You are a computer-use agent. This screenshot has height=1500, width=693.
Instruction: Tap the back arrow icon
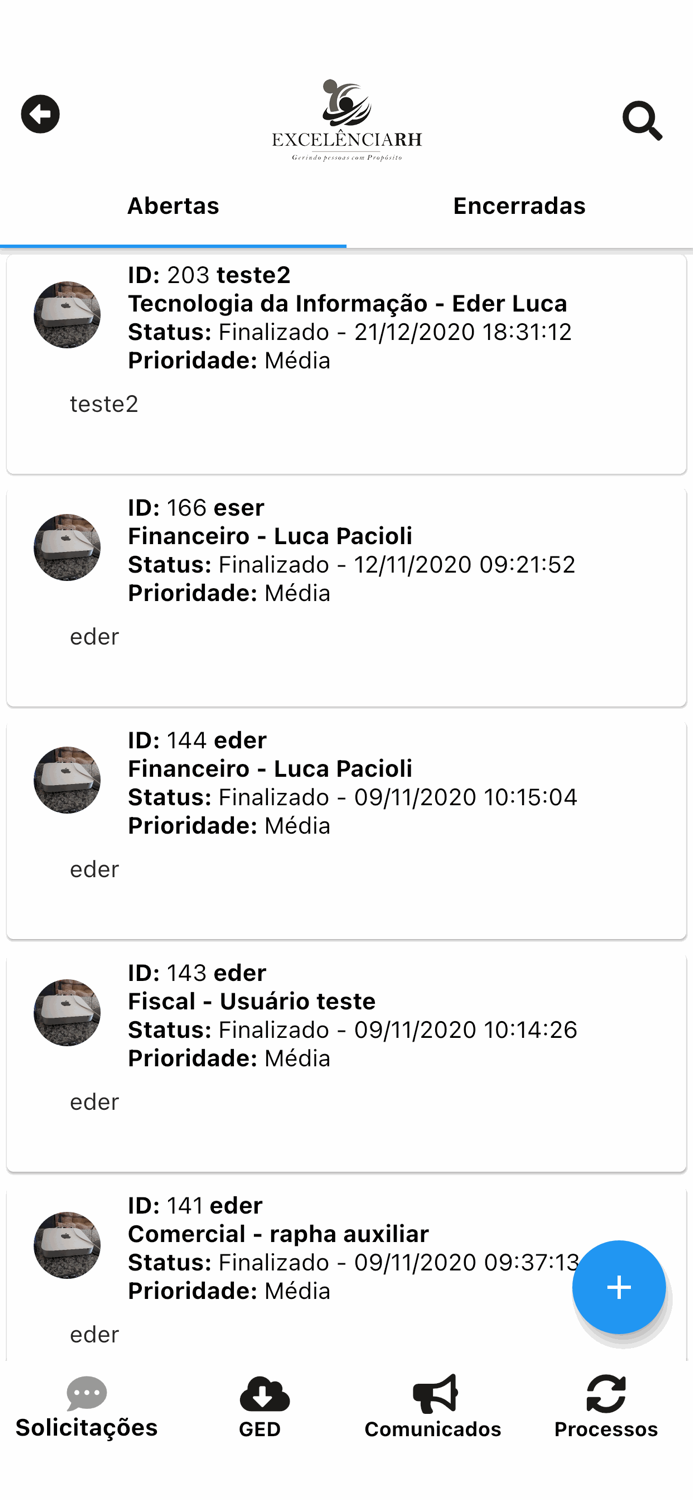(x=40, y=113)
